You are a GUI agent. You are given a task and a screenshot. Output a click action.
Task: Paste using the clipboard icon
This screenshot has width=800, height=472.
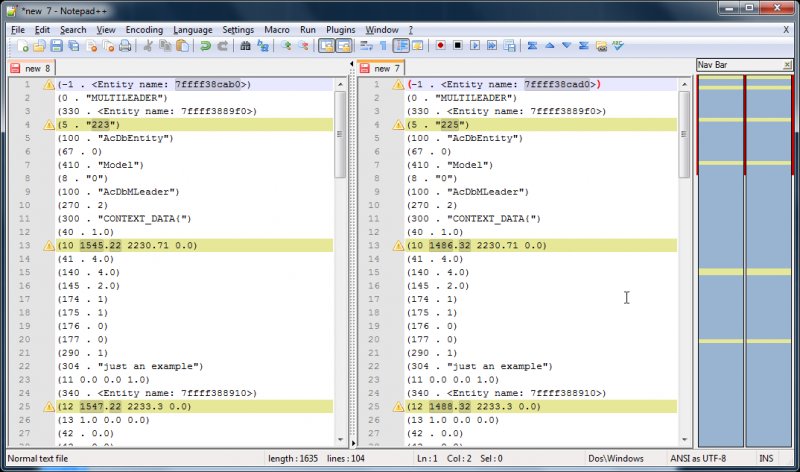point(183,46)
